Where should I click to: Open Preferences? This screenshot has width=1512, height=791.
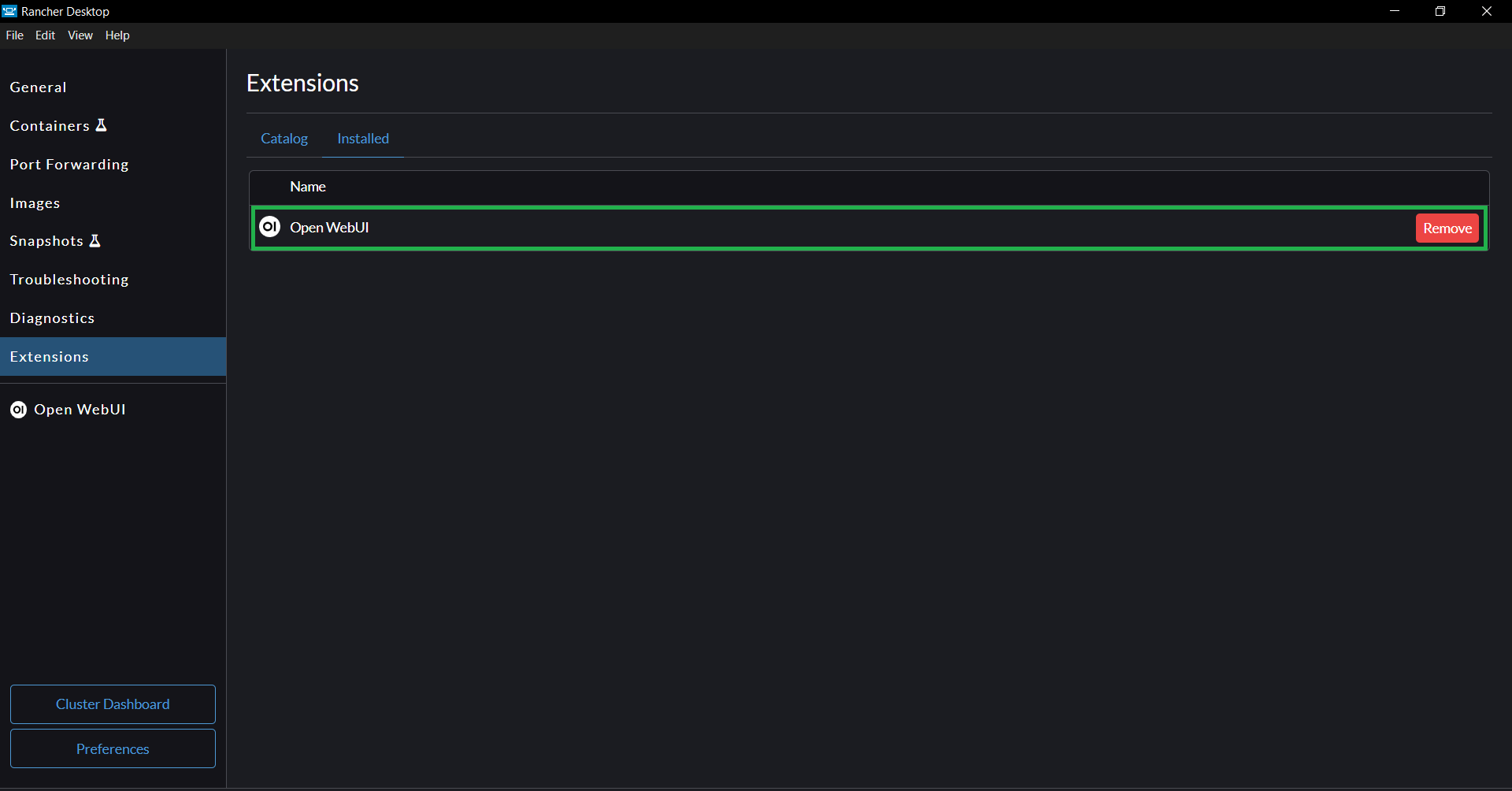click(113, 748)
